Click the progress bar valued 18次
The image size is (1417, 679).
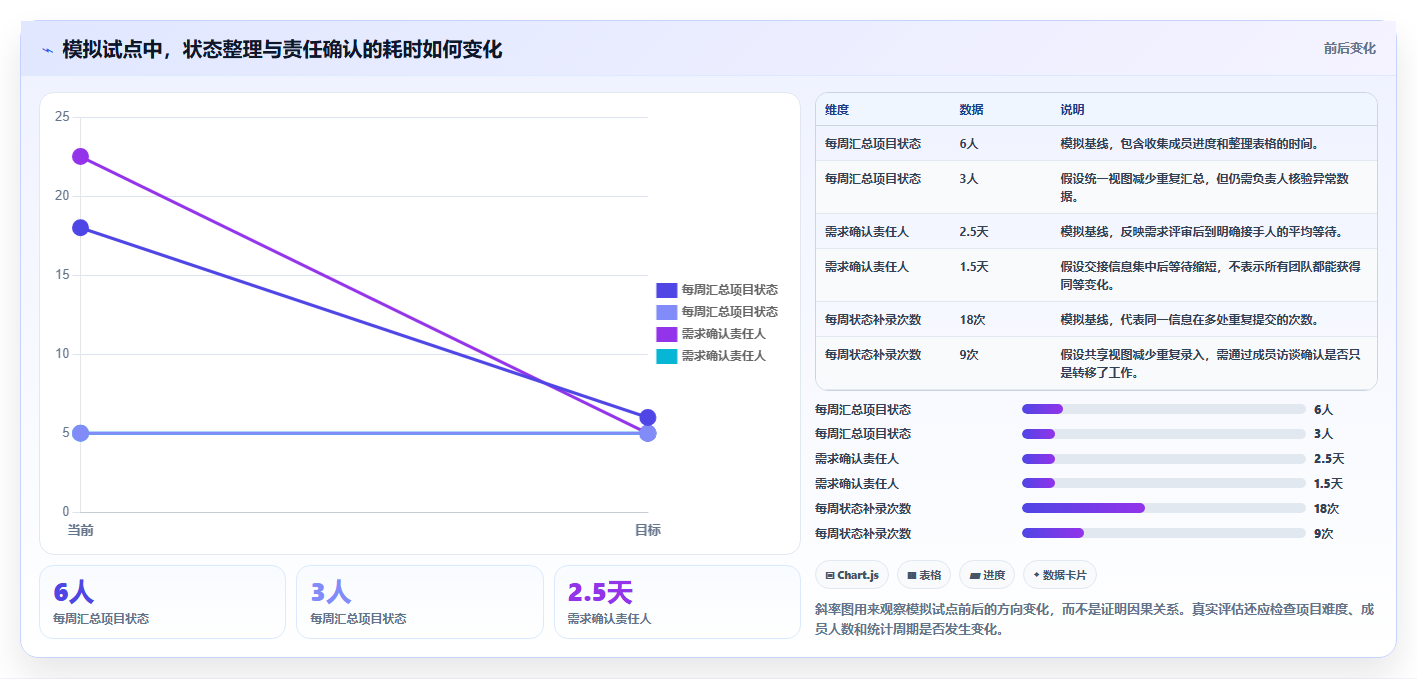coord(1164,508)
